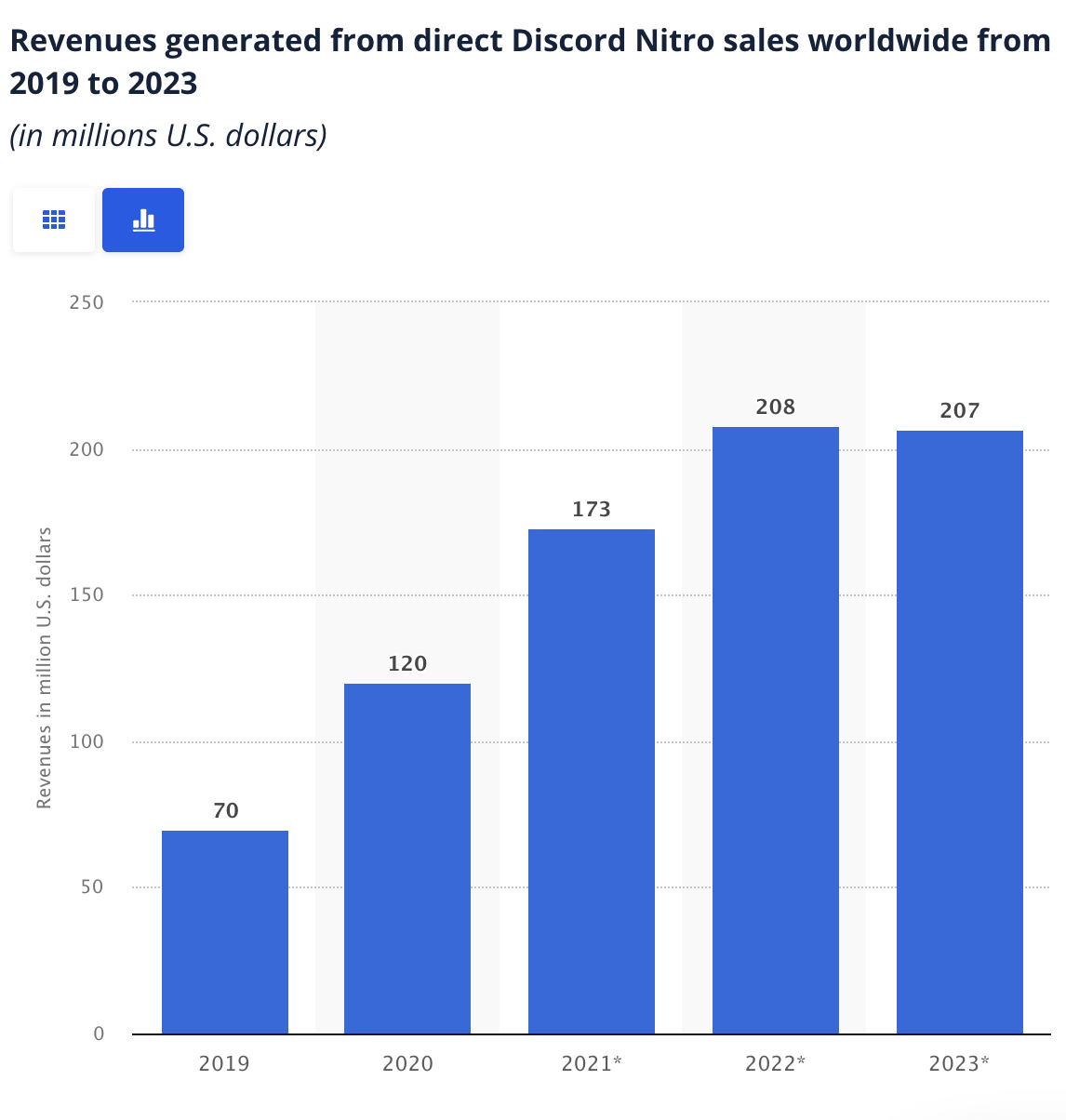Select the 2023* bar in the chart
Screen dimensions: 1066x1120
[x=960, y=732]
